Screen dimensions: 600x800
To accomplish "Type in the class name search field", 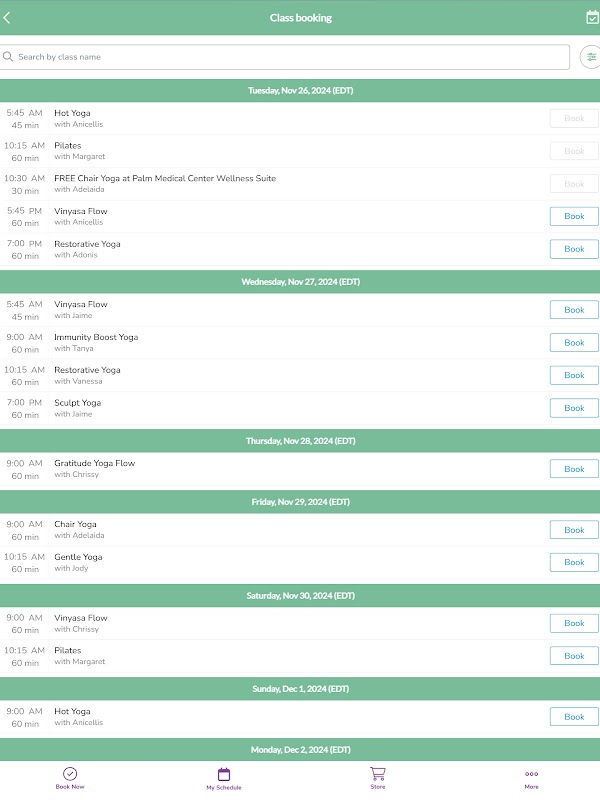I will tap(290, 57).
